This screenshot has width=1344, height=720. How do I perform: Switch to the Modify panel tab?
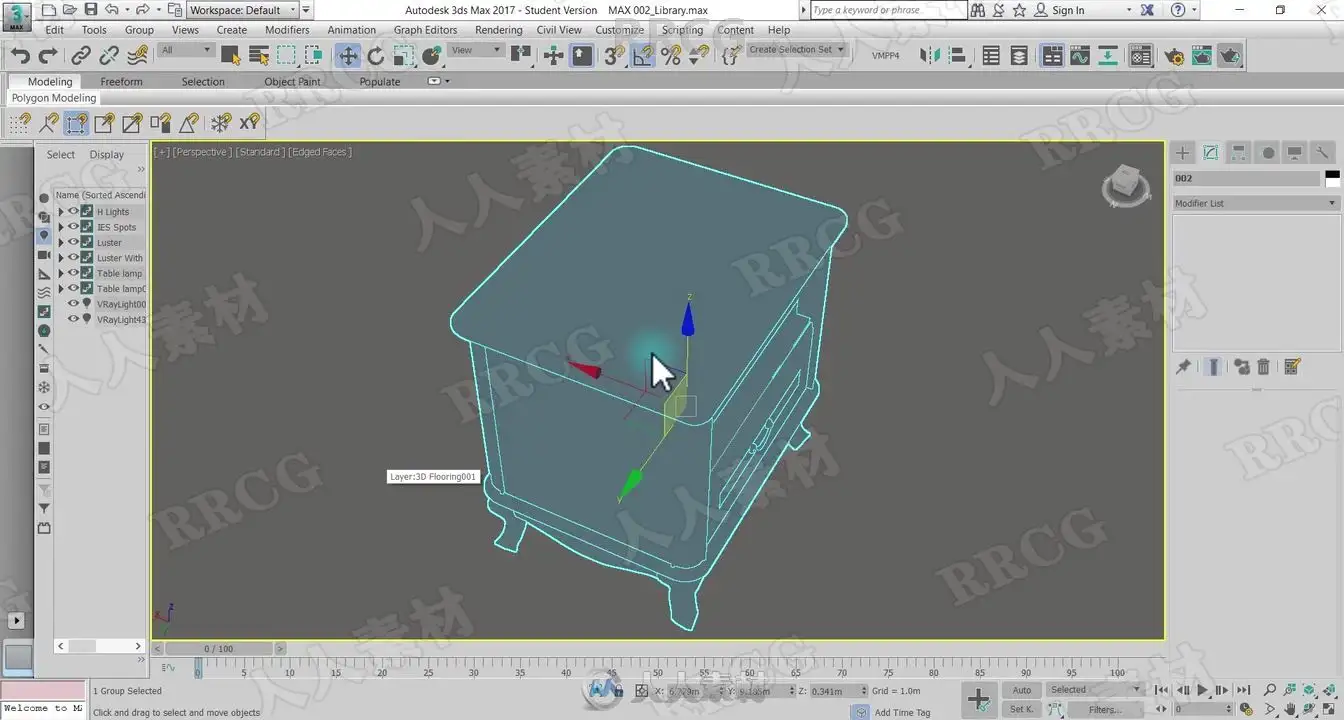point(1211,153)
